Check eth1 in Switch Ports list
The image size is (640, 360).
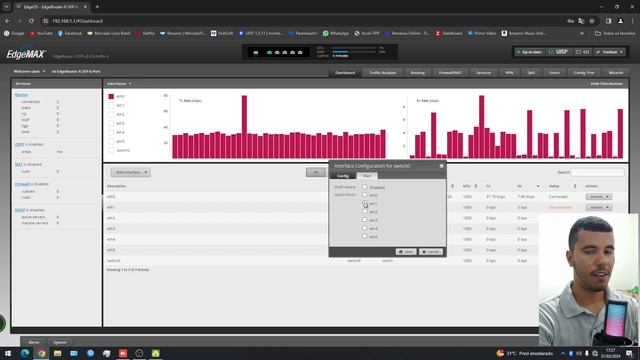pyautogui.click(x=364, y=203)
